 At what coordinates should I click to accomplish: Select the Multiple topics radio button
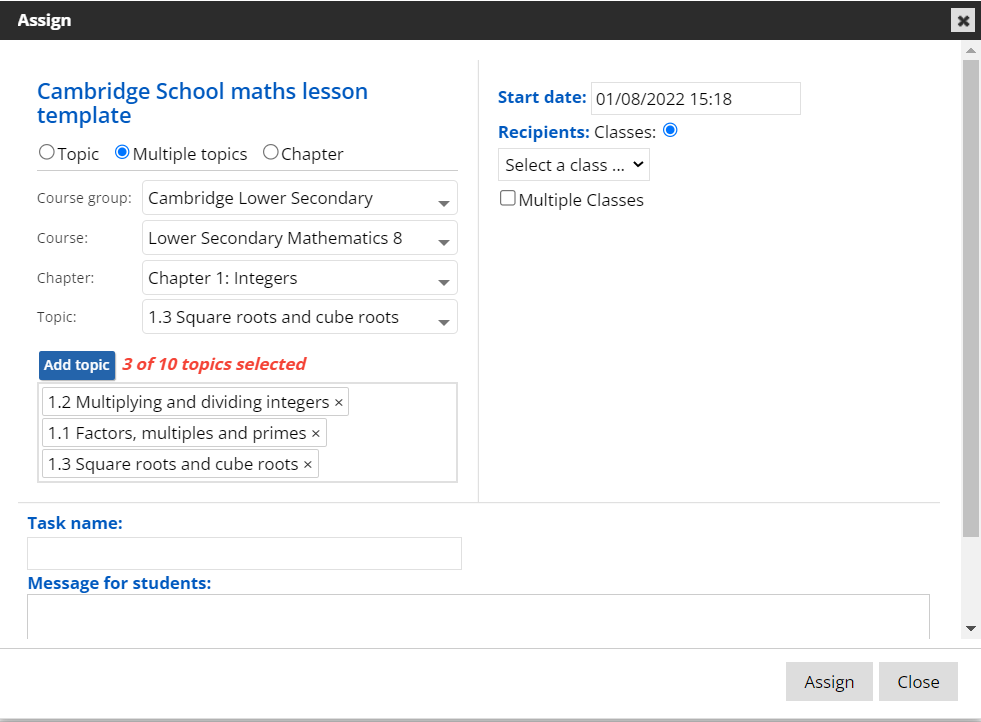[123, 152]
